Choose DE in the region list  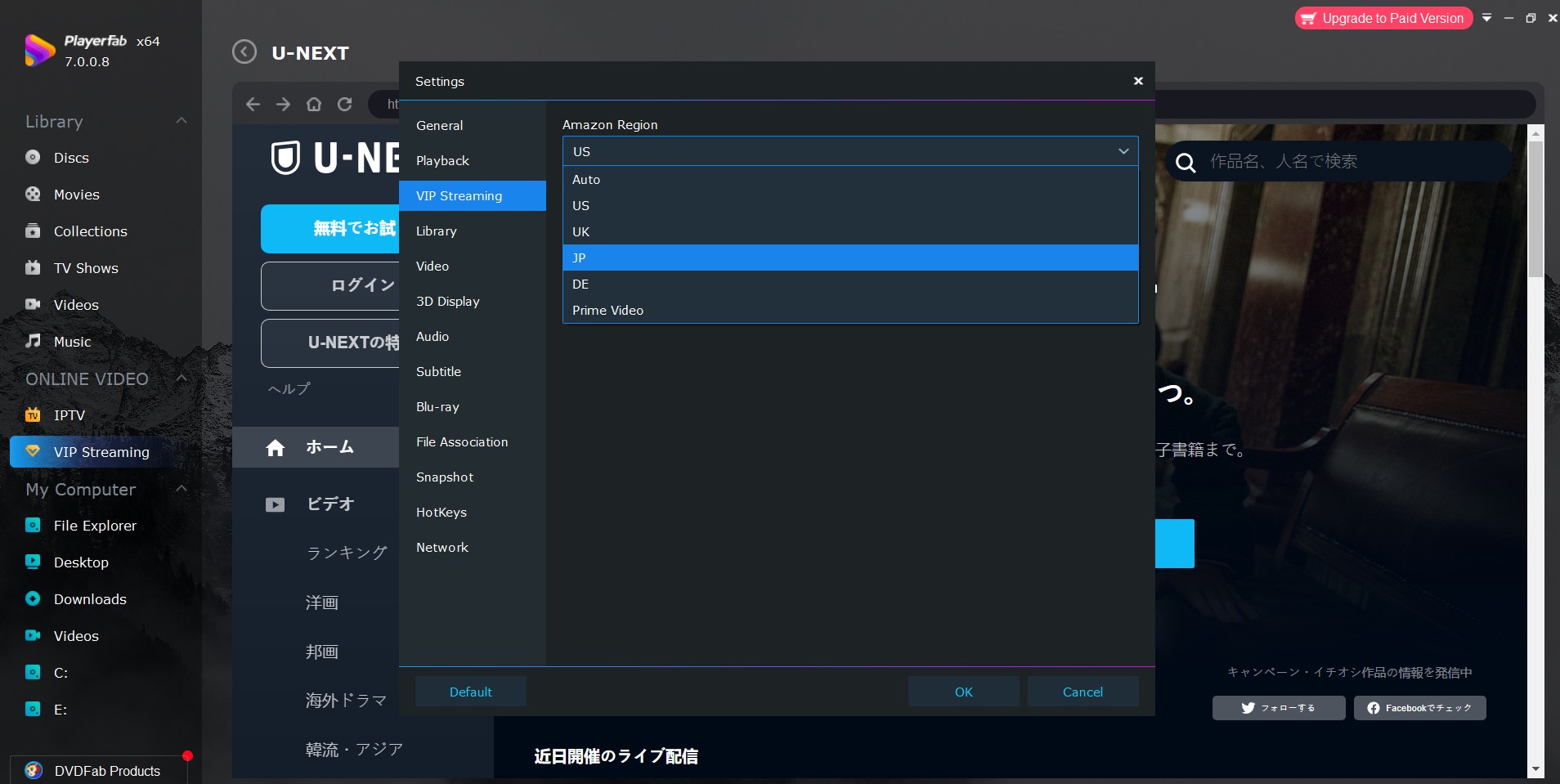(850, 284)
